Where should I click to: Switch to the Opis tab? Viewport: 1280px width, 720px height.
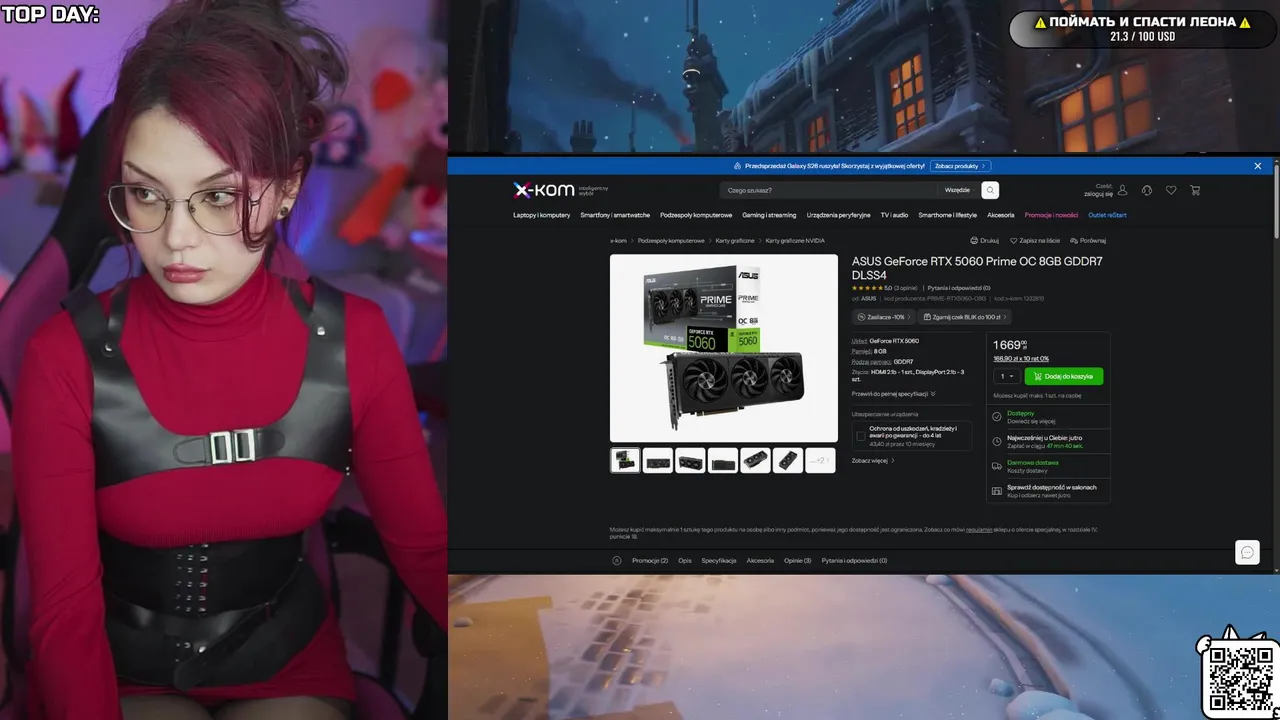tap(685, 561)
